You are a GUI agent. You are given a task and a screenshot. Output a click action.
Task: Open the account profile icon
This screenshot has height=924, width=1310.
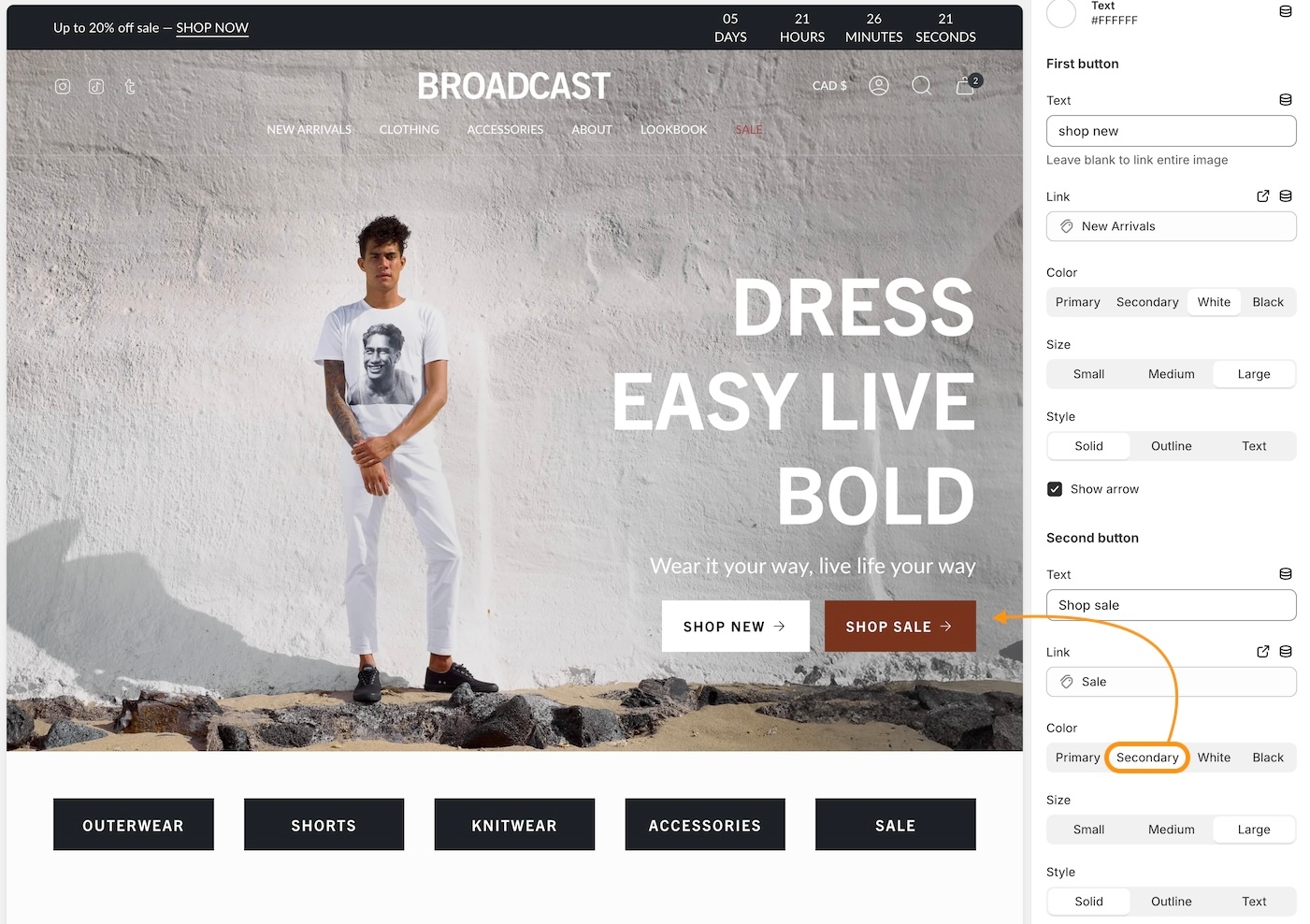pos(879,86)
